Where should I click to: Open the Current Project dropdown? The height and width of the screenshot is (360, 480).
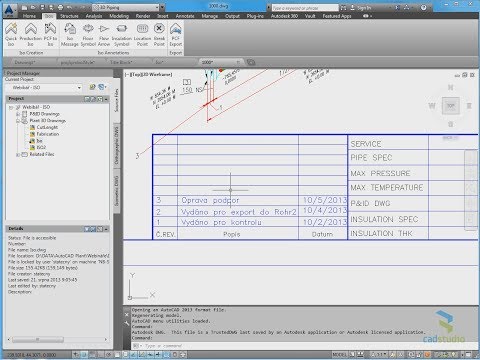[44, 88]
